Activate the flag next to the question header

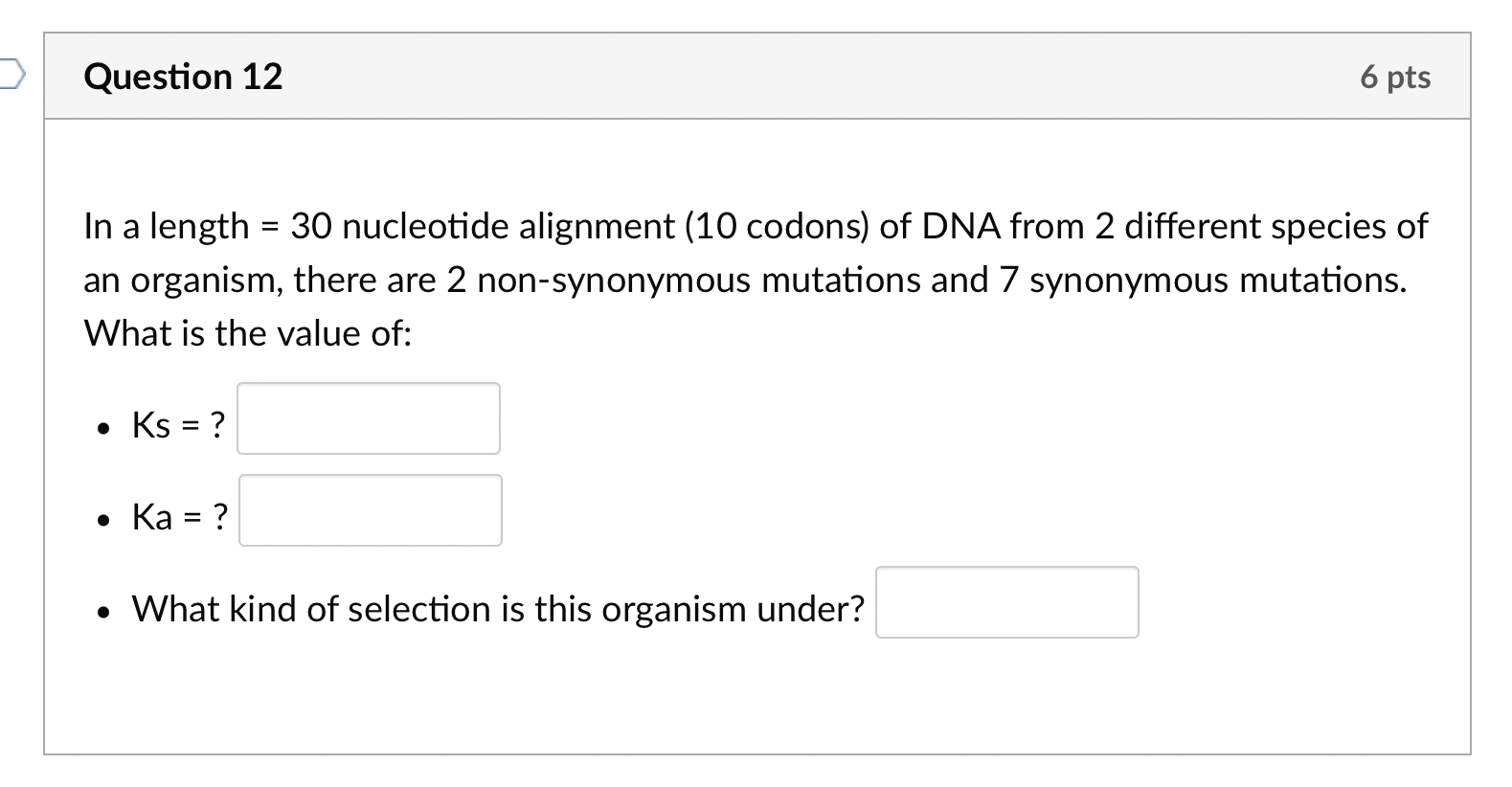coord(8,72)
